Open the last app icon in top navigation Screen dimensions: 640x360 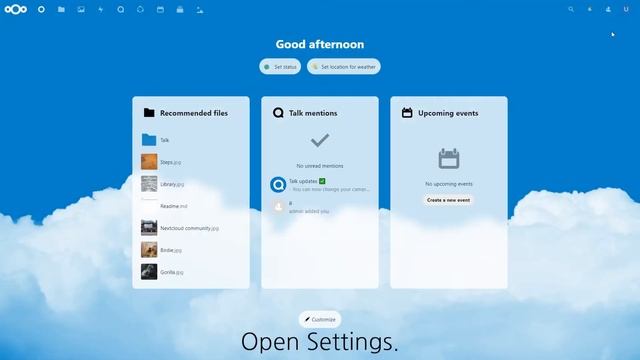point(200,9)
